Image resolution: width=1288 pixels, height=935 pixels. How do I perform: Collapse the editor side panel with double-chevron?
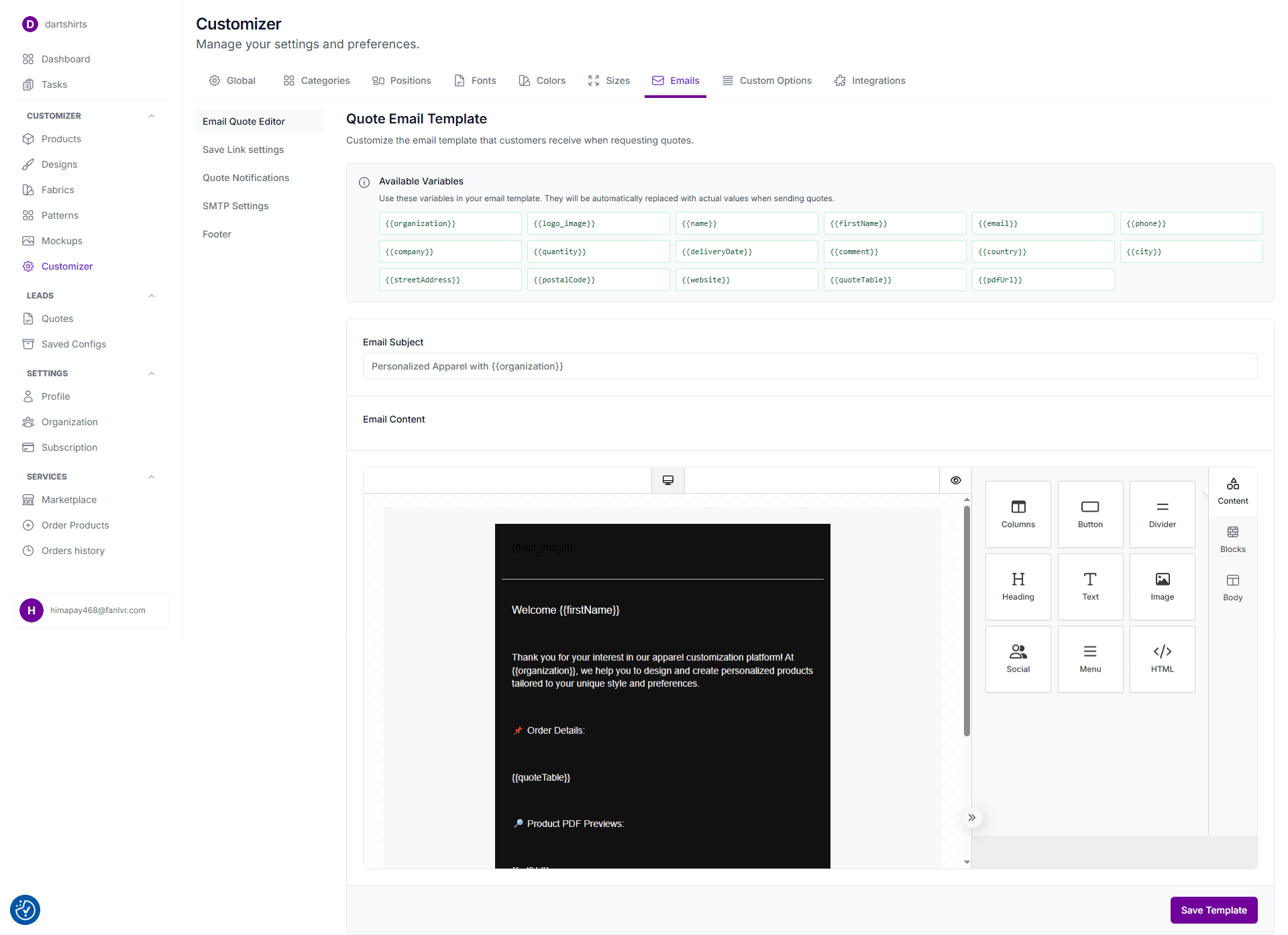click(971, 818)
